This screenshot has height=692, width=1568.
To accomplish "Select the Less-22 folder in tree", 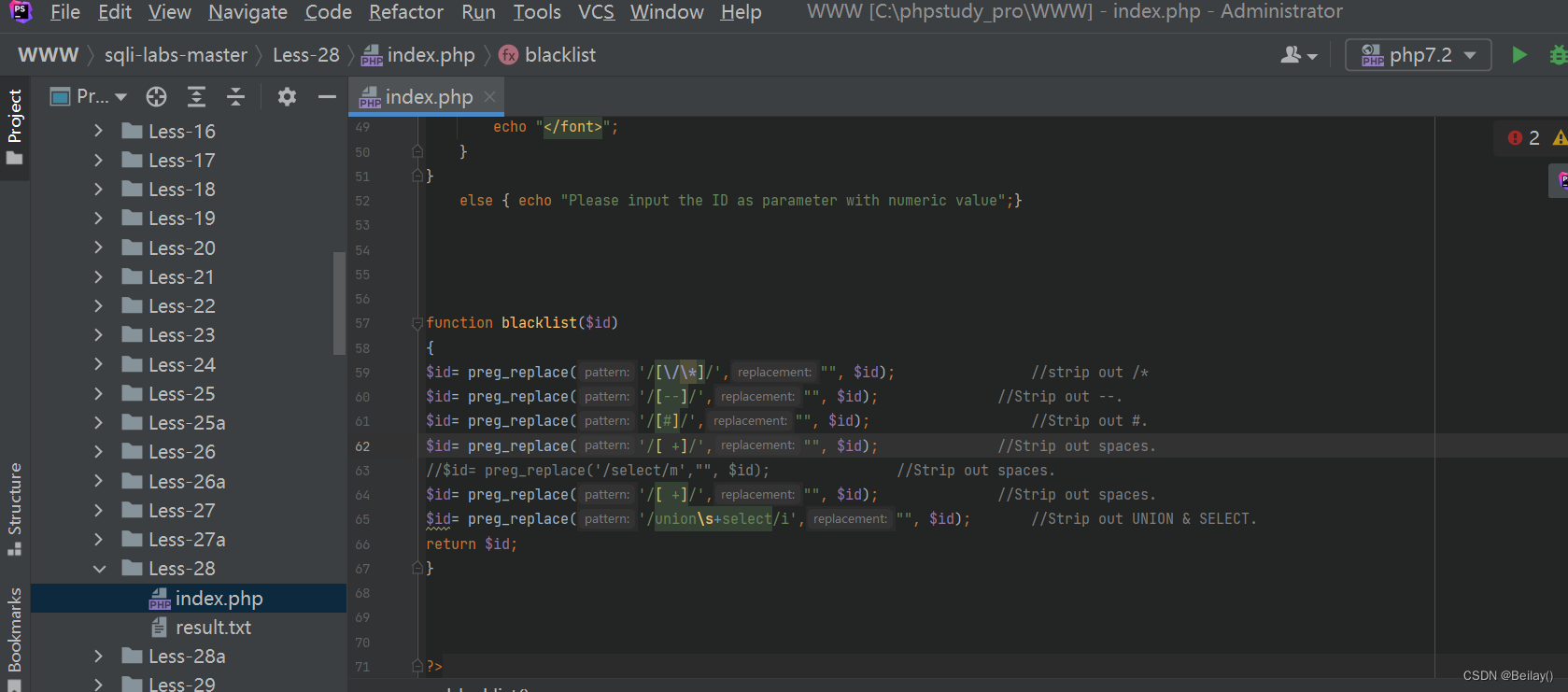I will coord(182,306).
